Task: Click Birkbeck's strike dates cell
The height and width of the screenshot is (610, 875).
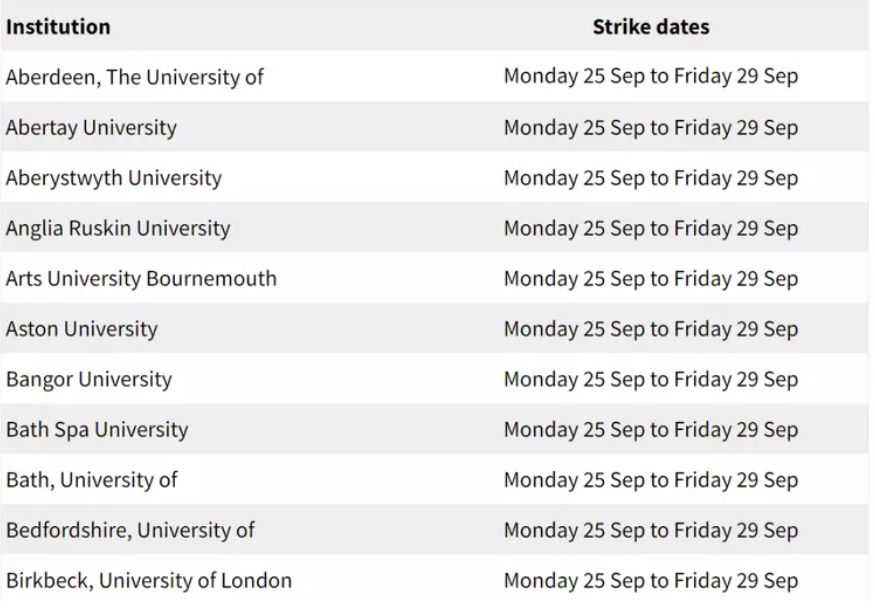Action: point(651,580)
